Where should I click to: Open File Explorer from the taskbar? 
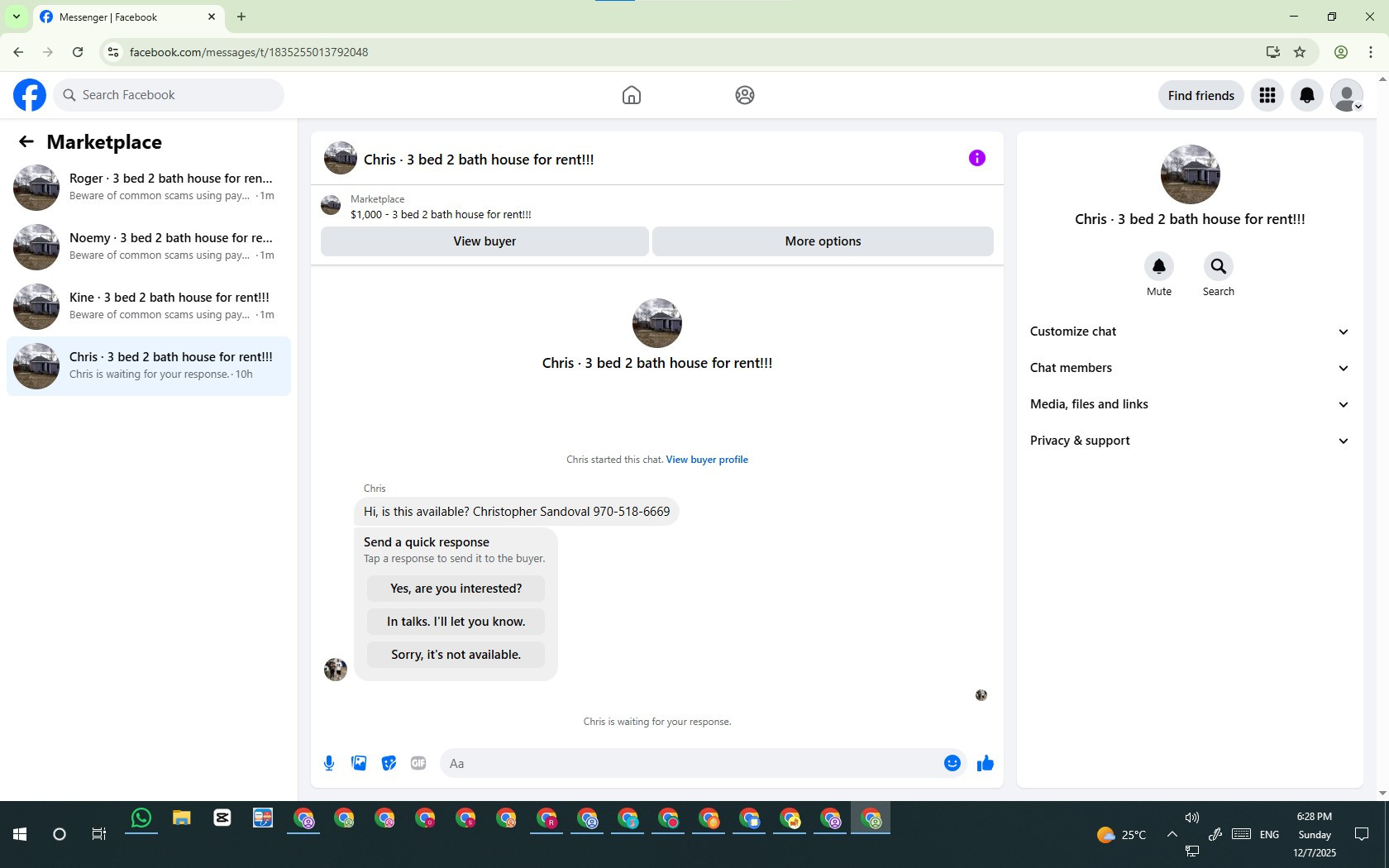point(182,818)
